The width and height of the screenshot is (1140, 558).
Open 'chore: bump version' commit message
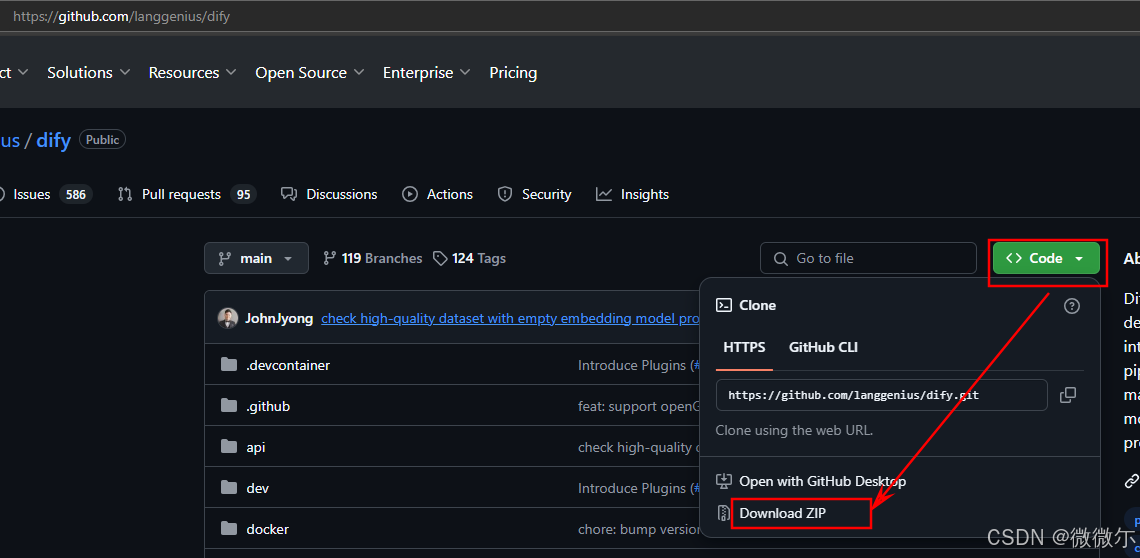click(639, 529)
